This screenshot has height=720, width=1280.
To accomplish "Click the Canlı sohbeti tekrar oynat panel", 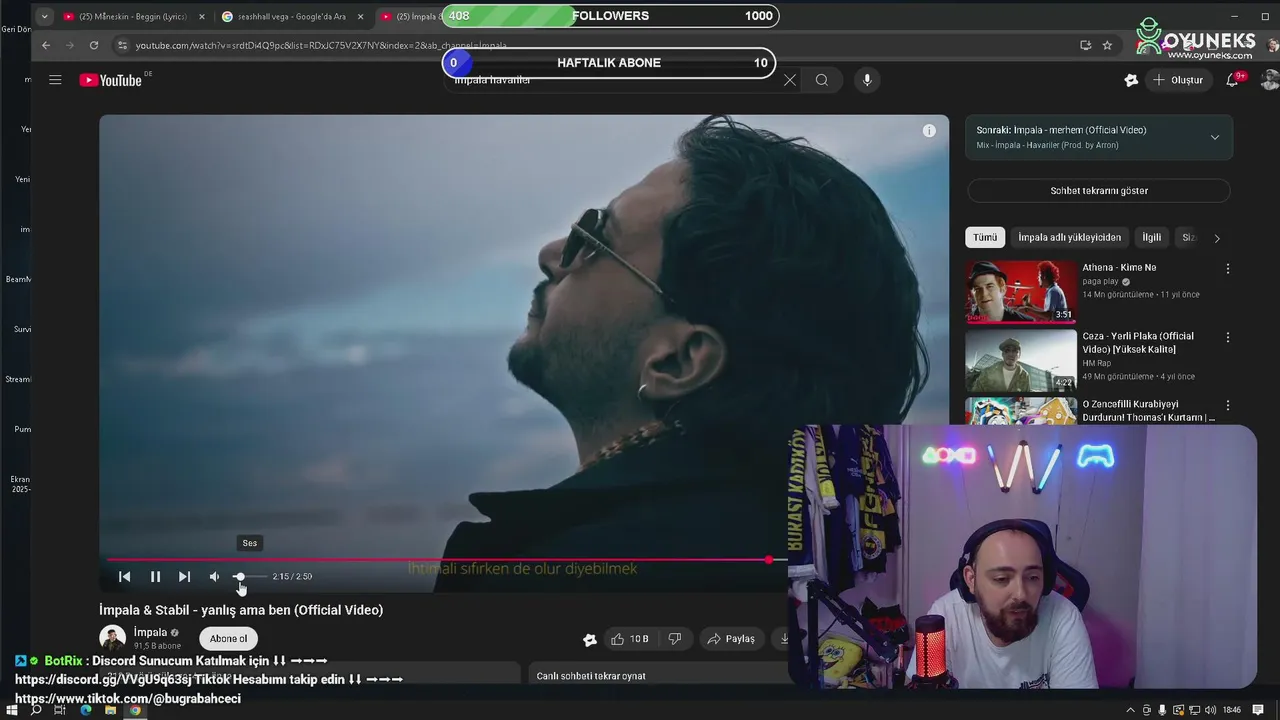I will click(x=660, y=676).
